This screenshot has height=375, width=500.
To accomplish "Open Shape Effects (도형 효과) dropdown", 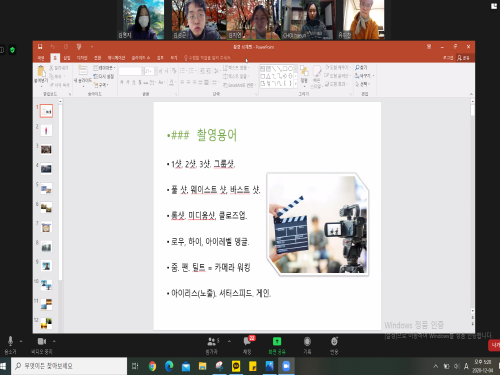I will (336, 84).
